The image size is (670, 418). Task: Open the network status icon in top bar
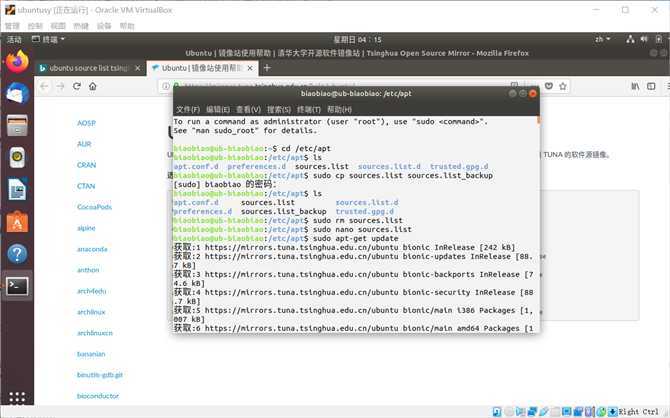coord(630,39)
